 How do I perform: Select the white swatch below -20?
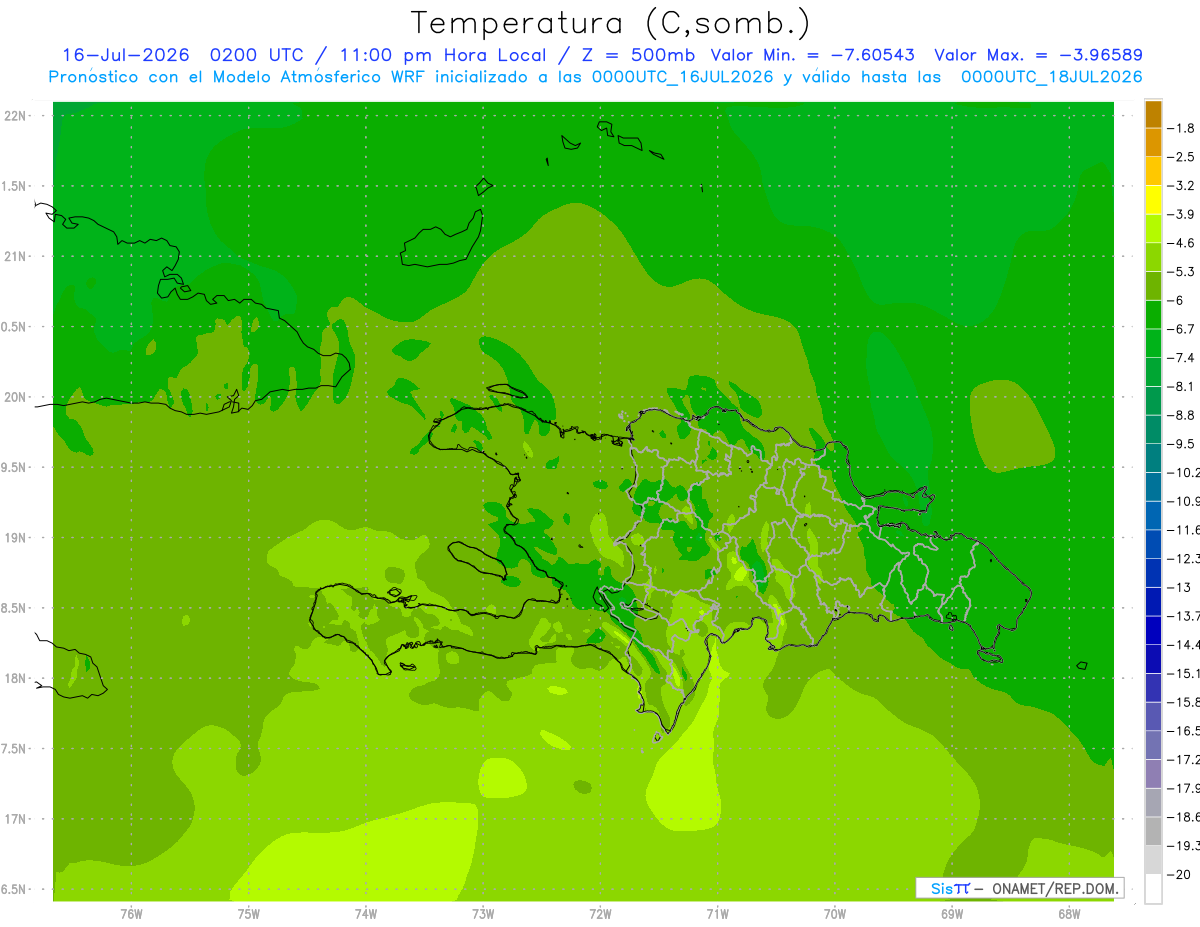pos(1153,889)
